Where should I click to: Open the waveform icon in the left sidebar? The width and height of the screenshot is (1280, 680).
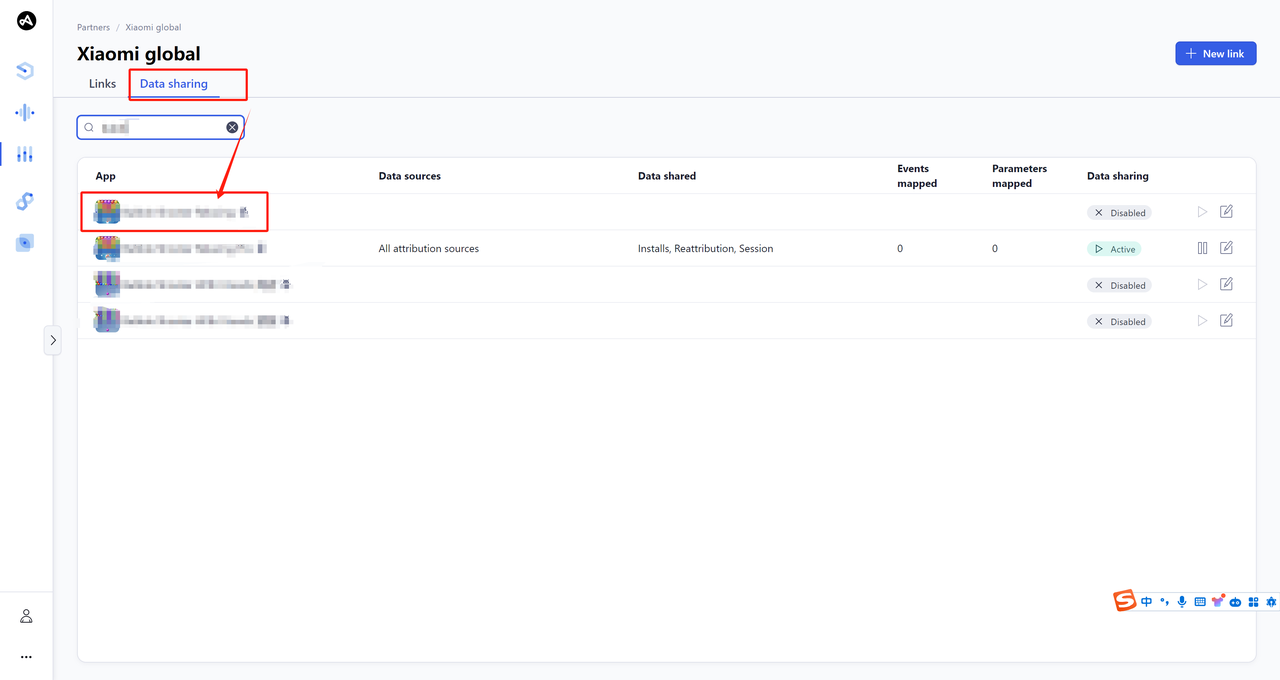(25, 113)
